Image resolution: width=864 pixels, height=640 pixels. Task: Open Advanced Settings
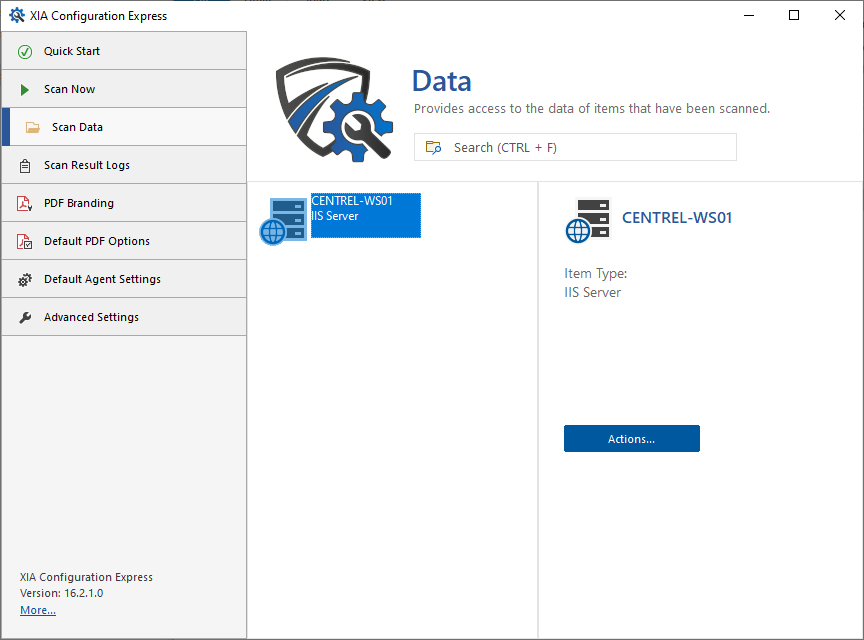coord(124,317)
